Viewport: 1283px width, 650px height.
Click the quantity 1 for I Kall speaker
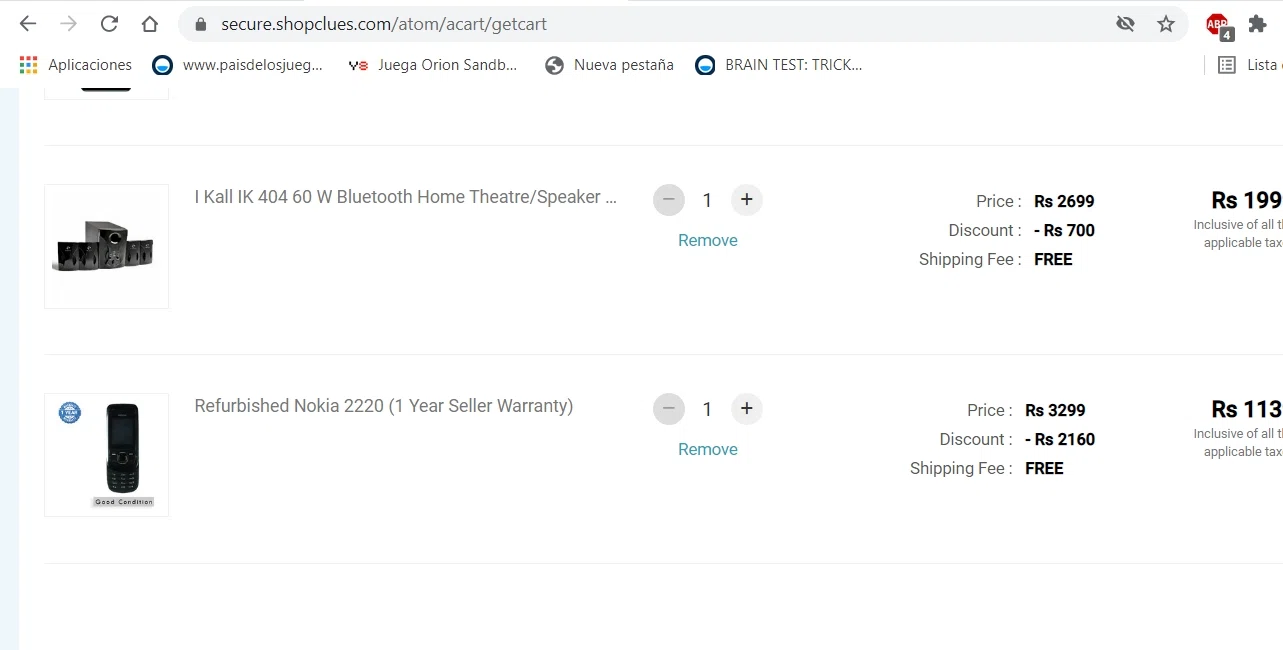[x=707, y=200]
